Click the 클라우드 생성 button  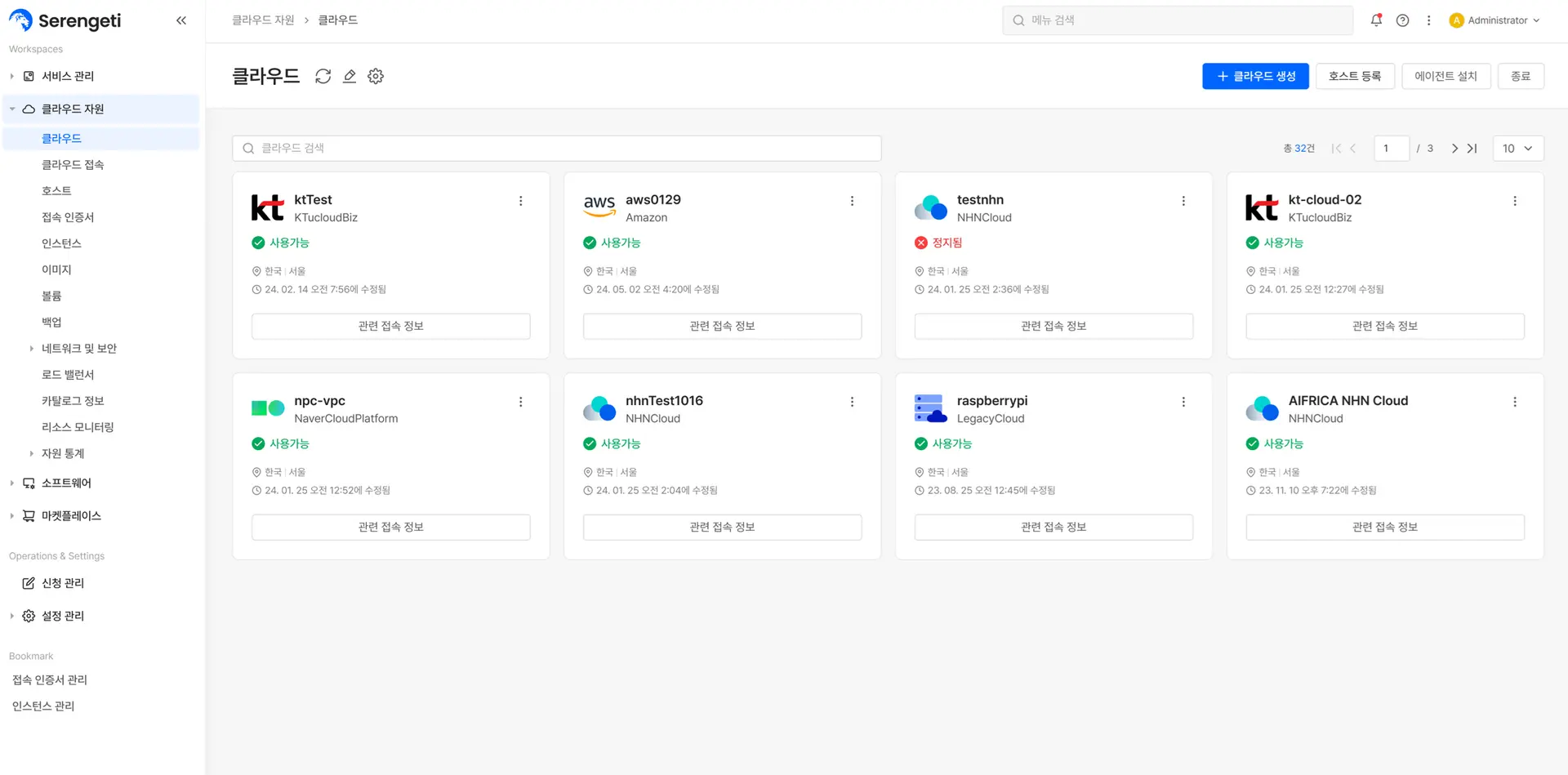tap(1255, 76)
